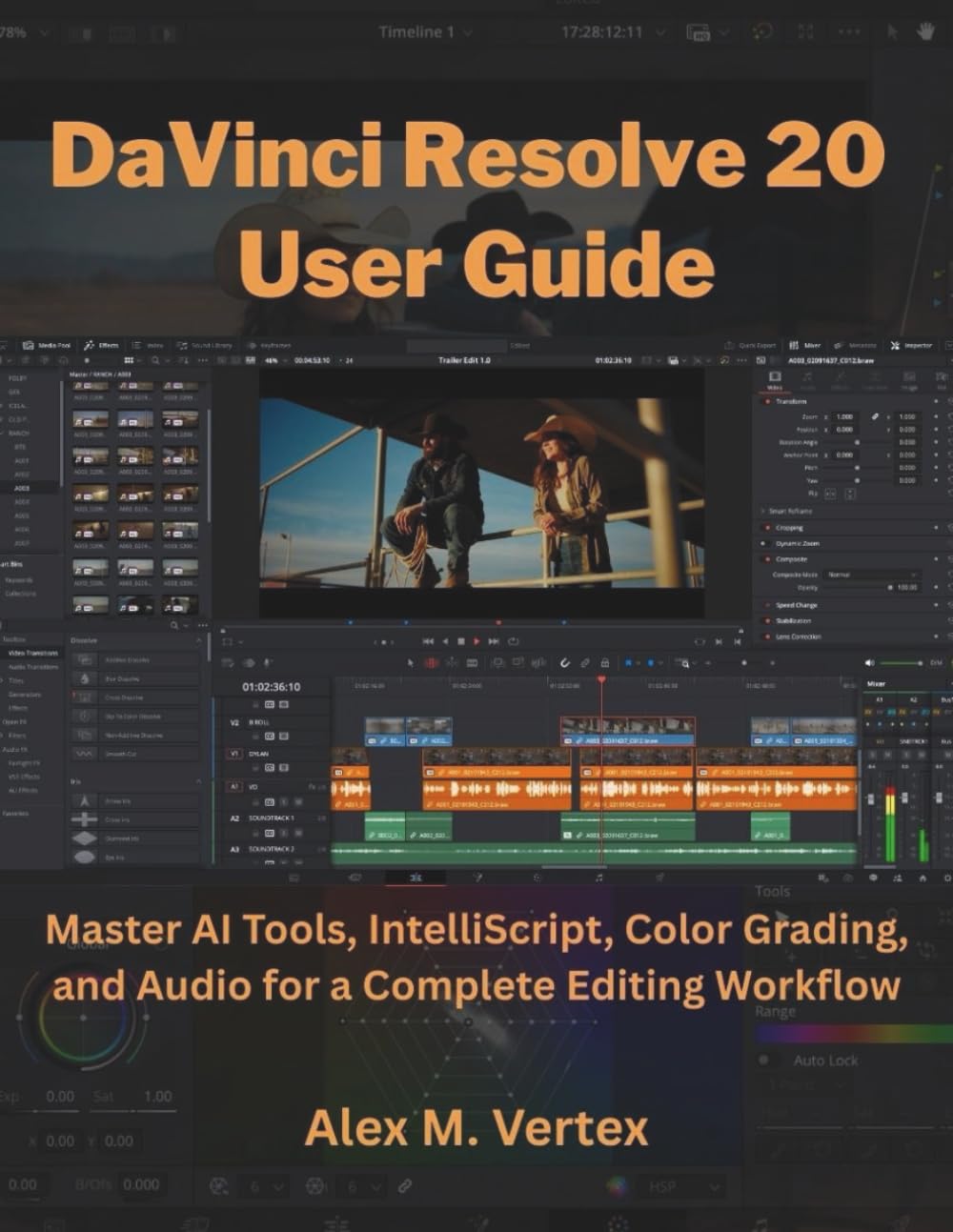Image resolution: width=953 pixels, height=1232 pixels.
Task: Open timeline zoom magnifier options
Action: (x=683, y=662)
